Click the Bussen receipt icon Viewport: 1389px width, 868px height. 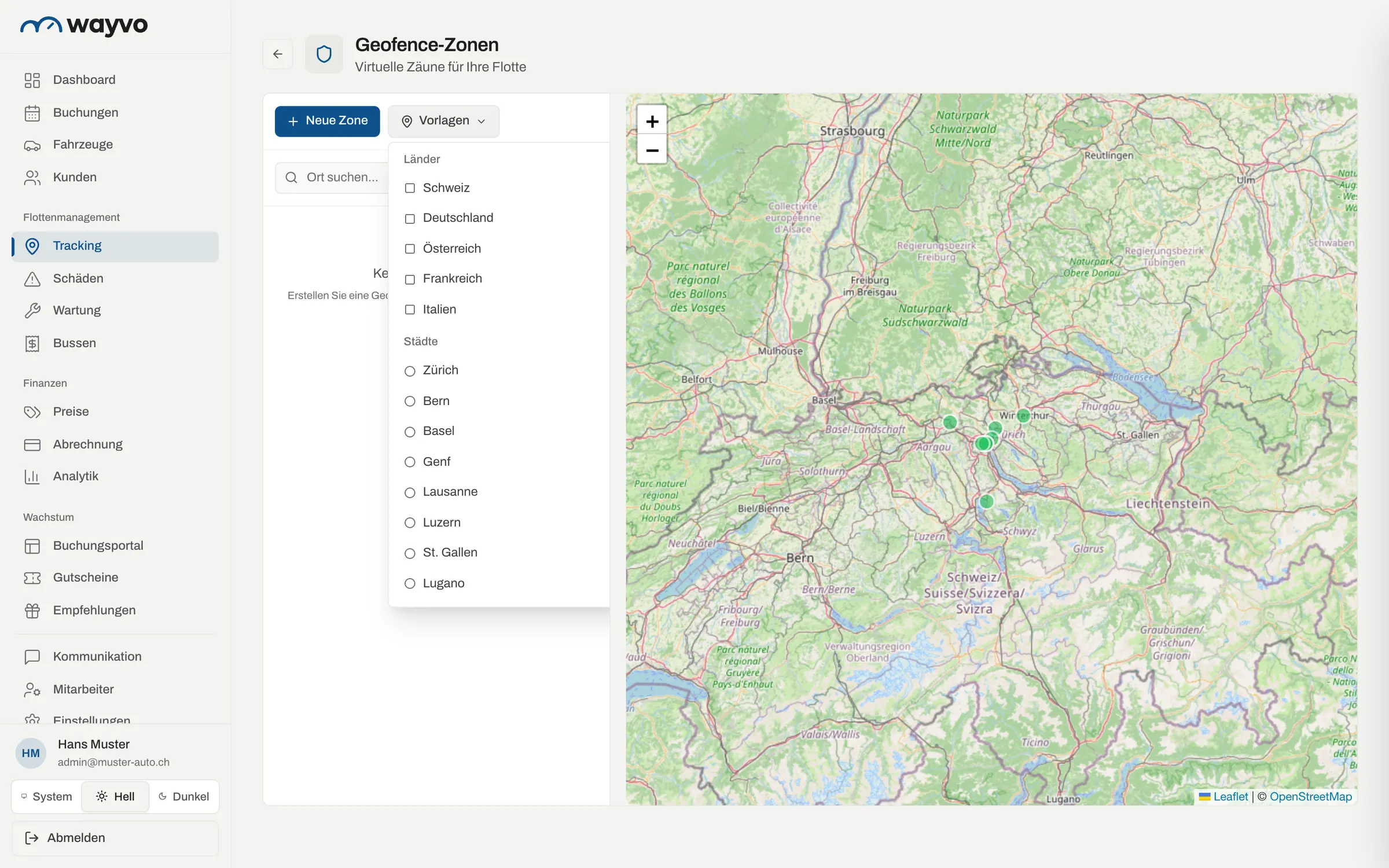click(x=32, y=343)
